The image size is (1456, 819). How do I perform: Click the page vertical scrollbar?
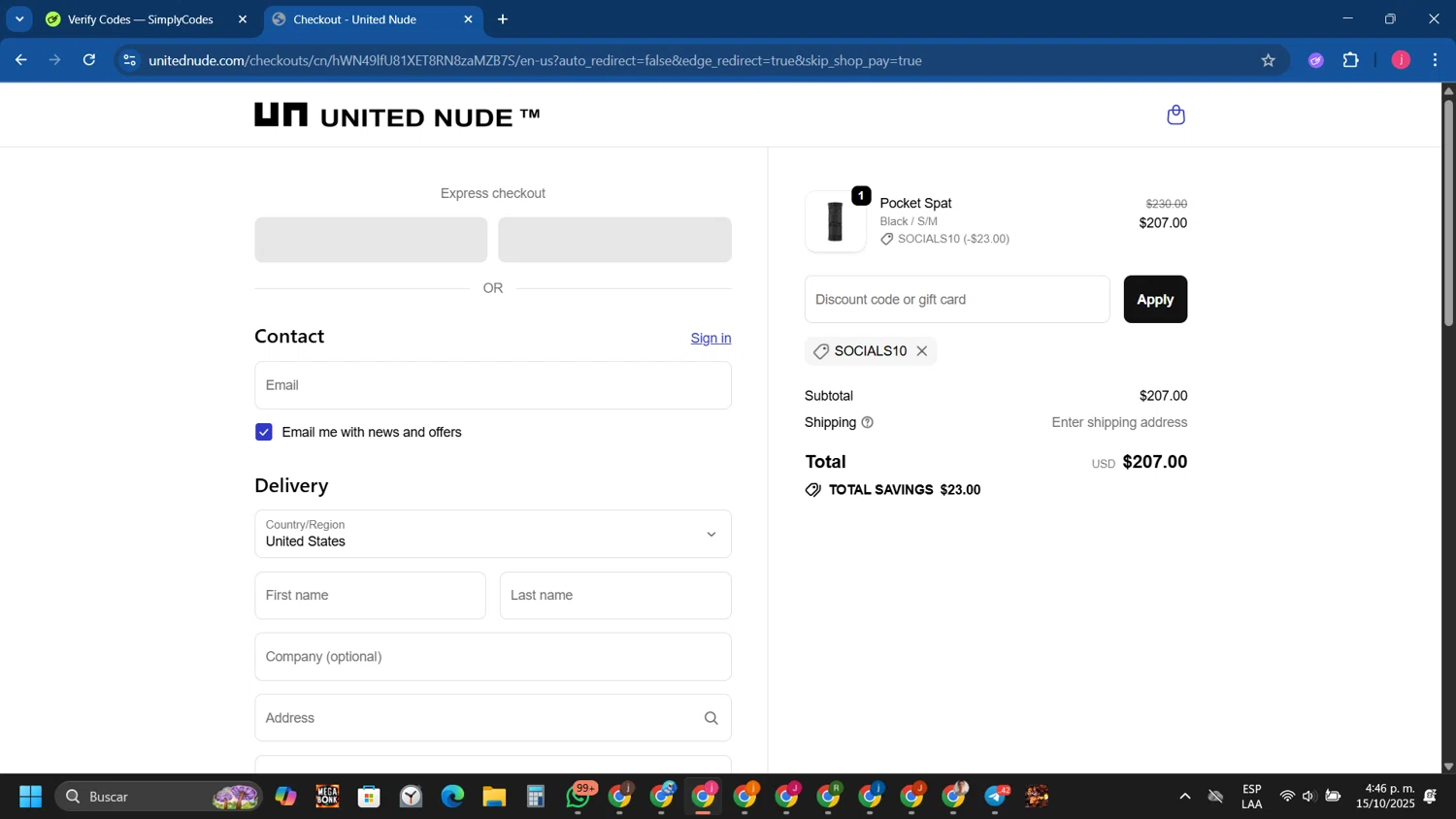pyautogui.click(x=1448, y=212)
